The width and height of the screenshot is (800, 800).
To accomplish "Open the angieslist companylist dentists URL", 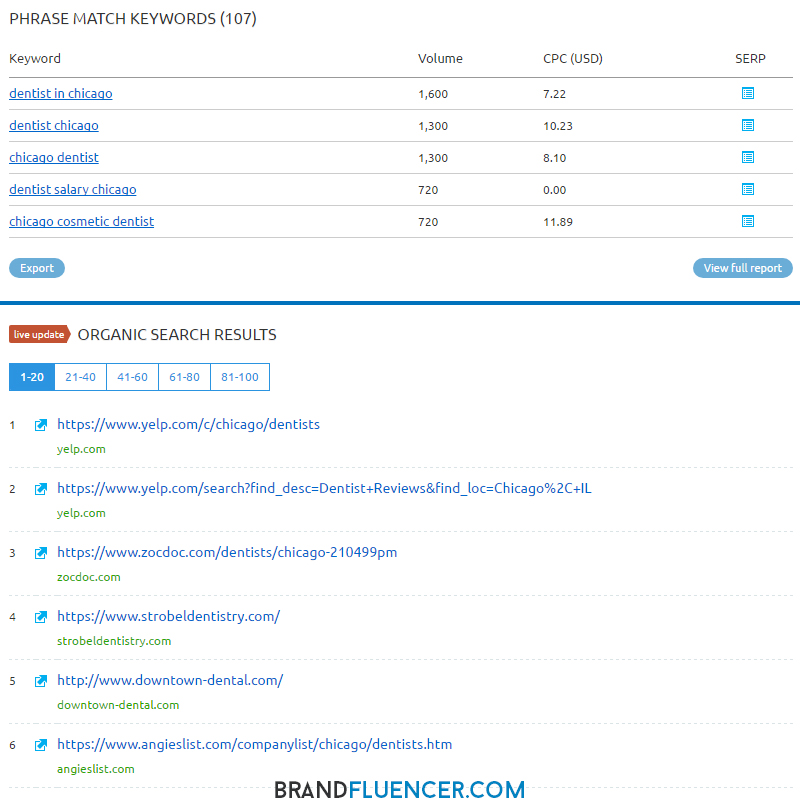I will coord(255,744).
